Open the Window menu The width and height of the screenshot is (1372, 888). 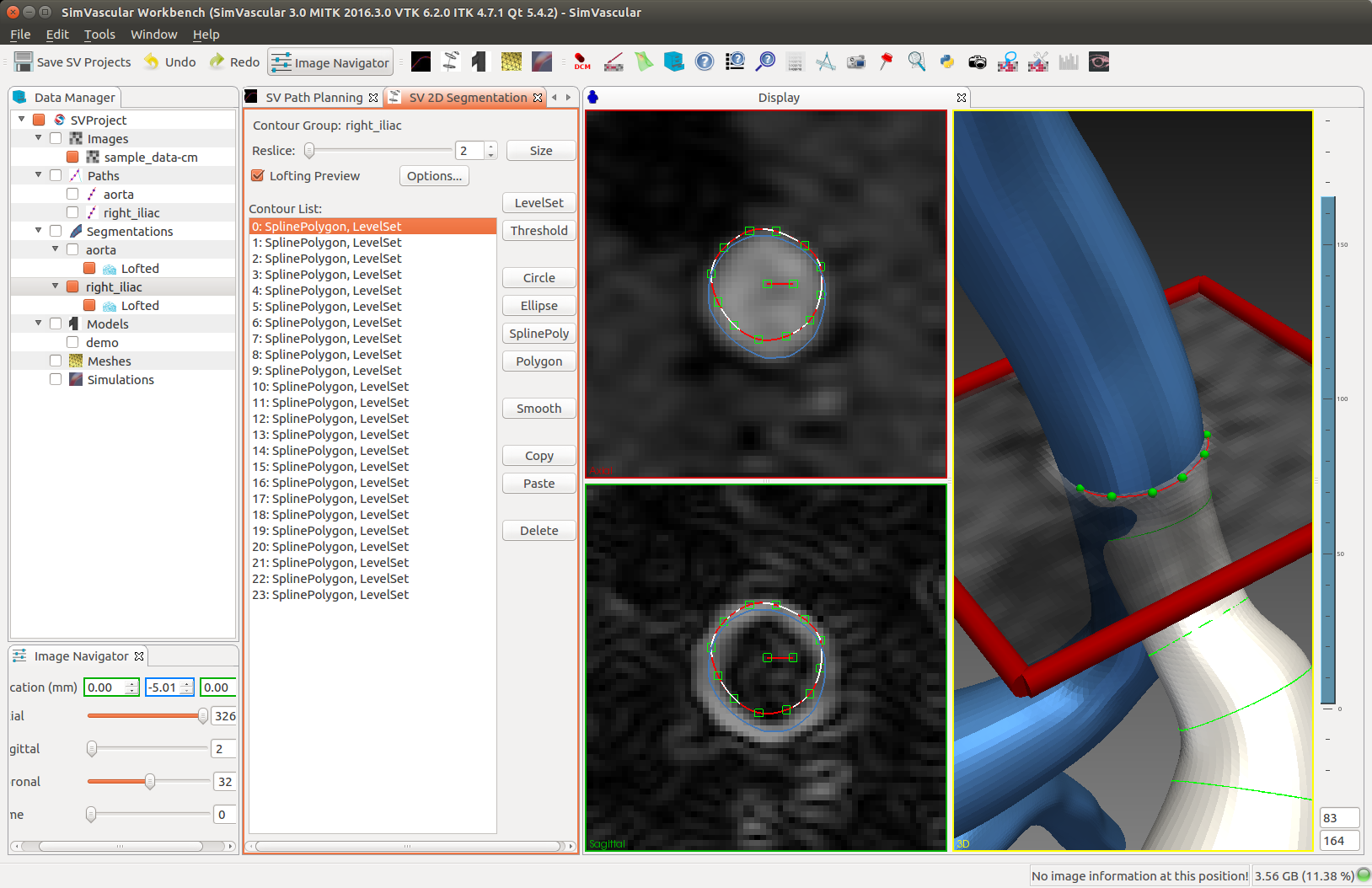click(x=153, y=35)
